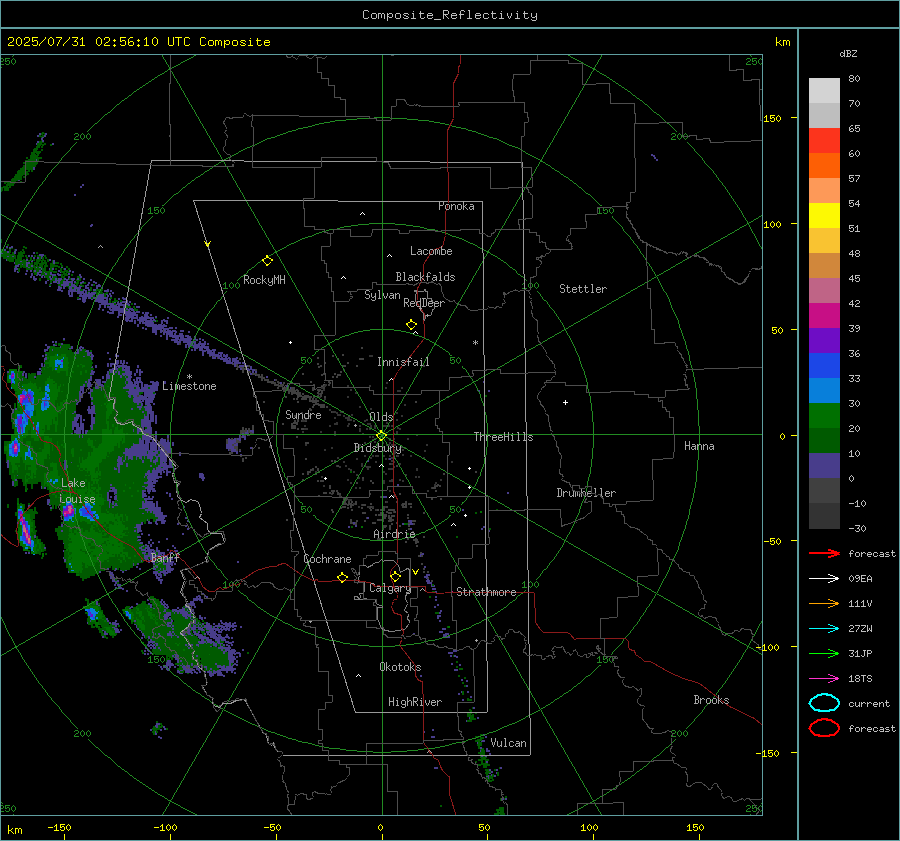Select the orange 111V arrow legend icon
900x841 pixels.
[824, 603]
